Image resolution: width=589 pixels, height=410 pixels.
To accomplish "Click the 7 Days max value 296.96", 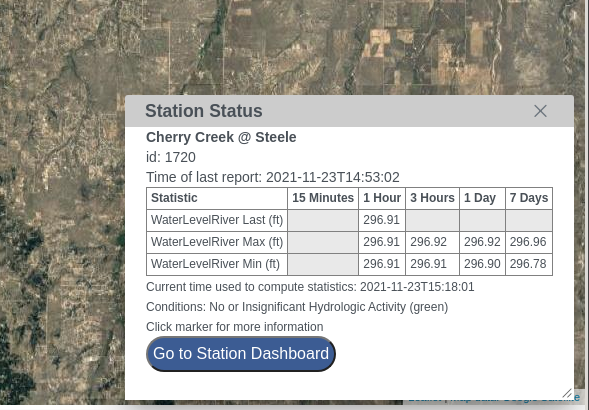I will pyautogui.click(x=528, y=242).
